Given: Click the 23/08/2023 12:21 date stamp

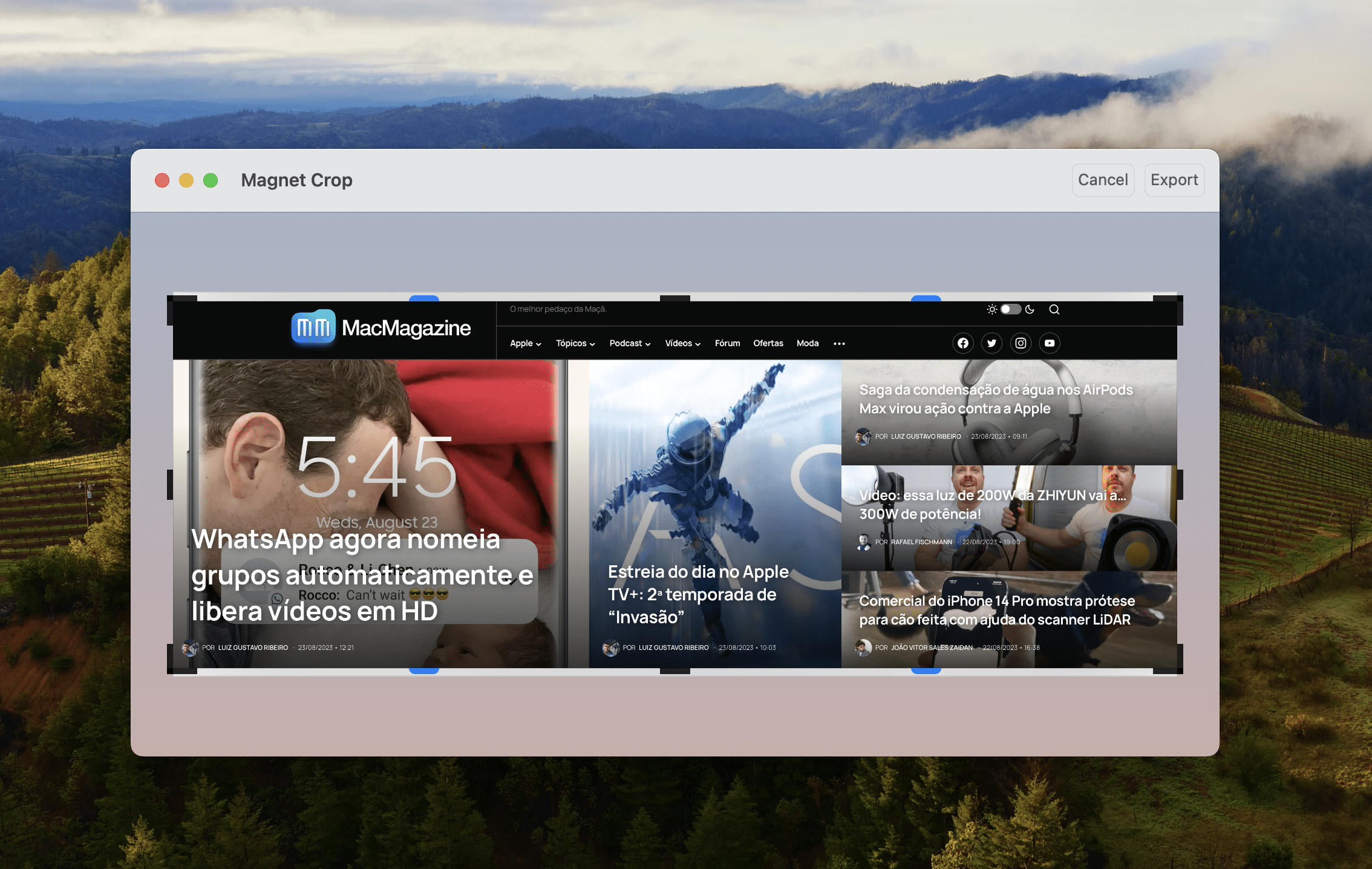Looking at the screenshot, I should [x=325, y=648].
